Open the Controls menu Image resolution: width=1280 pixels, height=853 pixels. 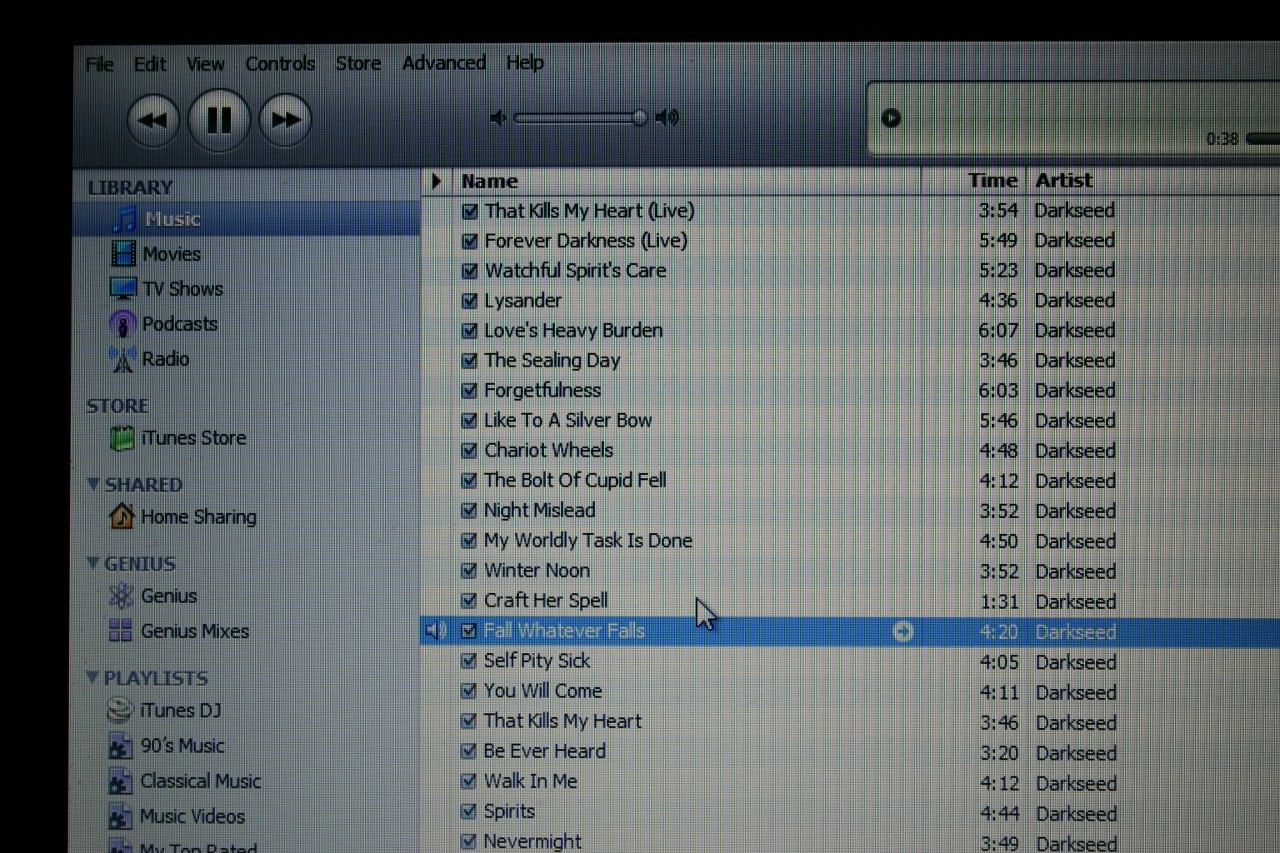tap(280, 64)
